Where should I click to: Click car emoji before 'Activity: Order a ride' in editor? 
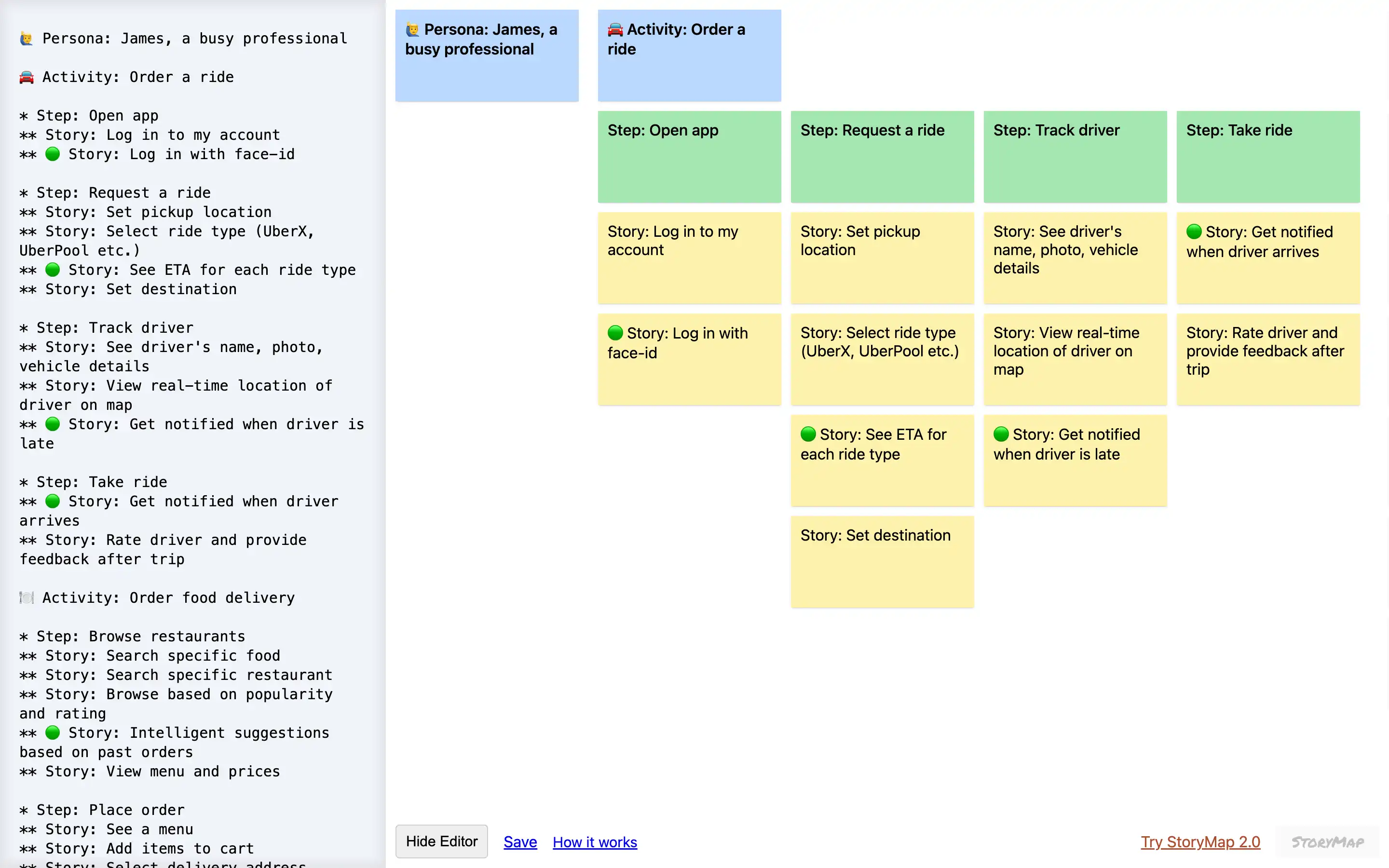pyautogui.click(x=27, y=77)
